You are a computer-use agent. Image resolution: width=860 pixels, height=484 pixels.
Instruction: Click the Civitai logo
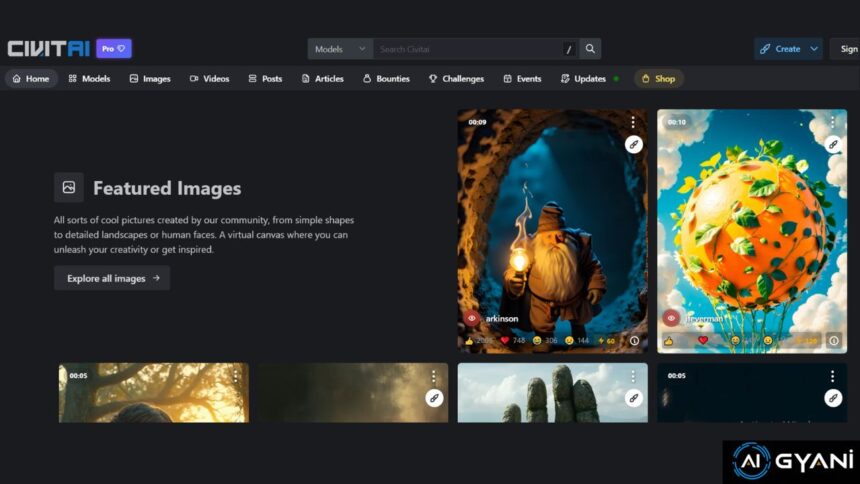click(x=49, y=49)
